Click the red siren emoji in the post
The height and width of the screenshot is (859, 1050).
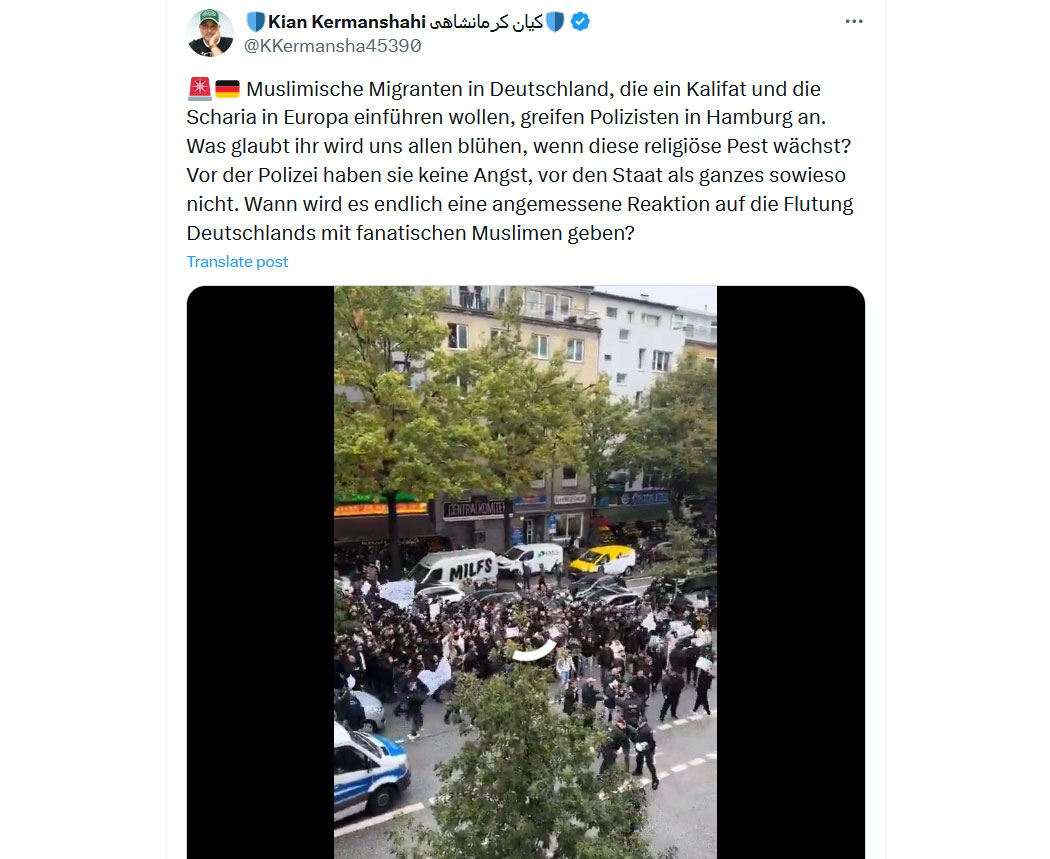[x=200, y=88]
